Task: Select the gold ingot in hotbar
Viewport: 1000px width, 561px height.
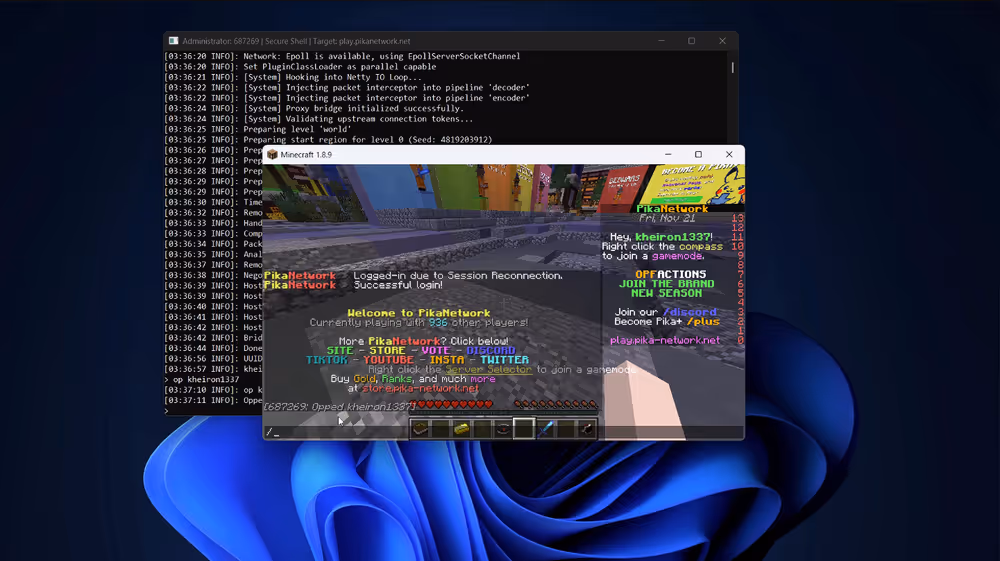Action: coord(462,429)
